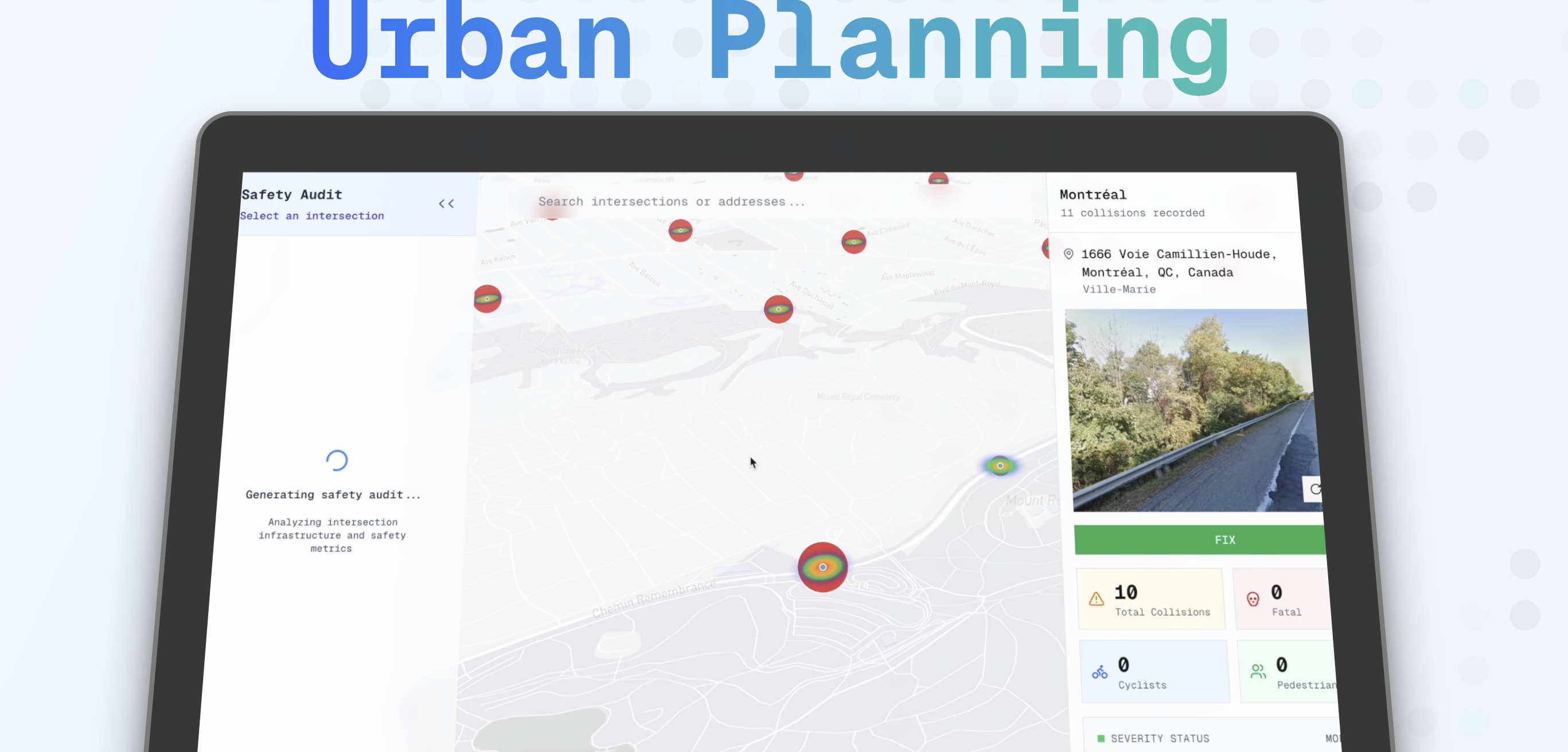Collapse the Safety Audit panel with the chevrons
This screenshot has height=752, width=1568.
pyautogui.click(x=446, y=204)
